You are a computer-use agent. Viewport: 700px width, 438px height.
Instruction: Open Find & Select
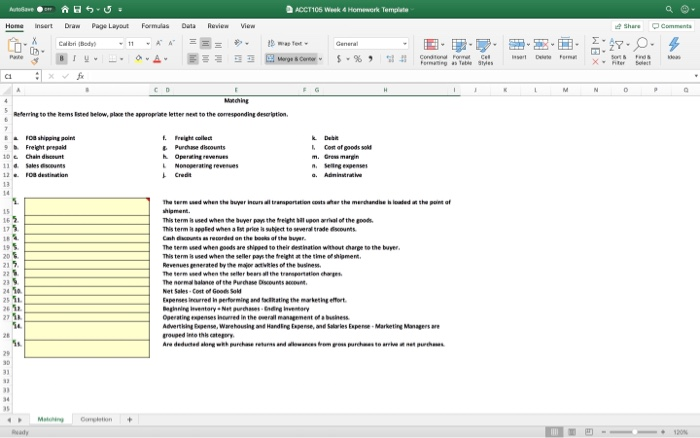click(643, 51)
